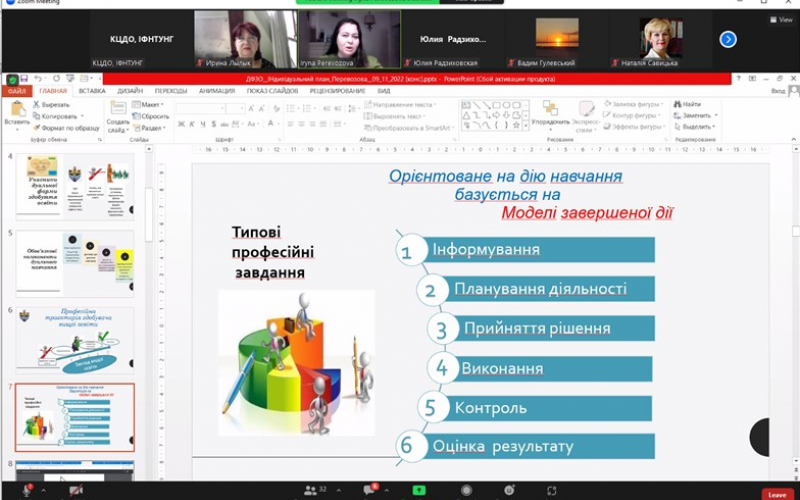
Task: Click the large Вставить paste icon
Action: tap(17, 109)
